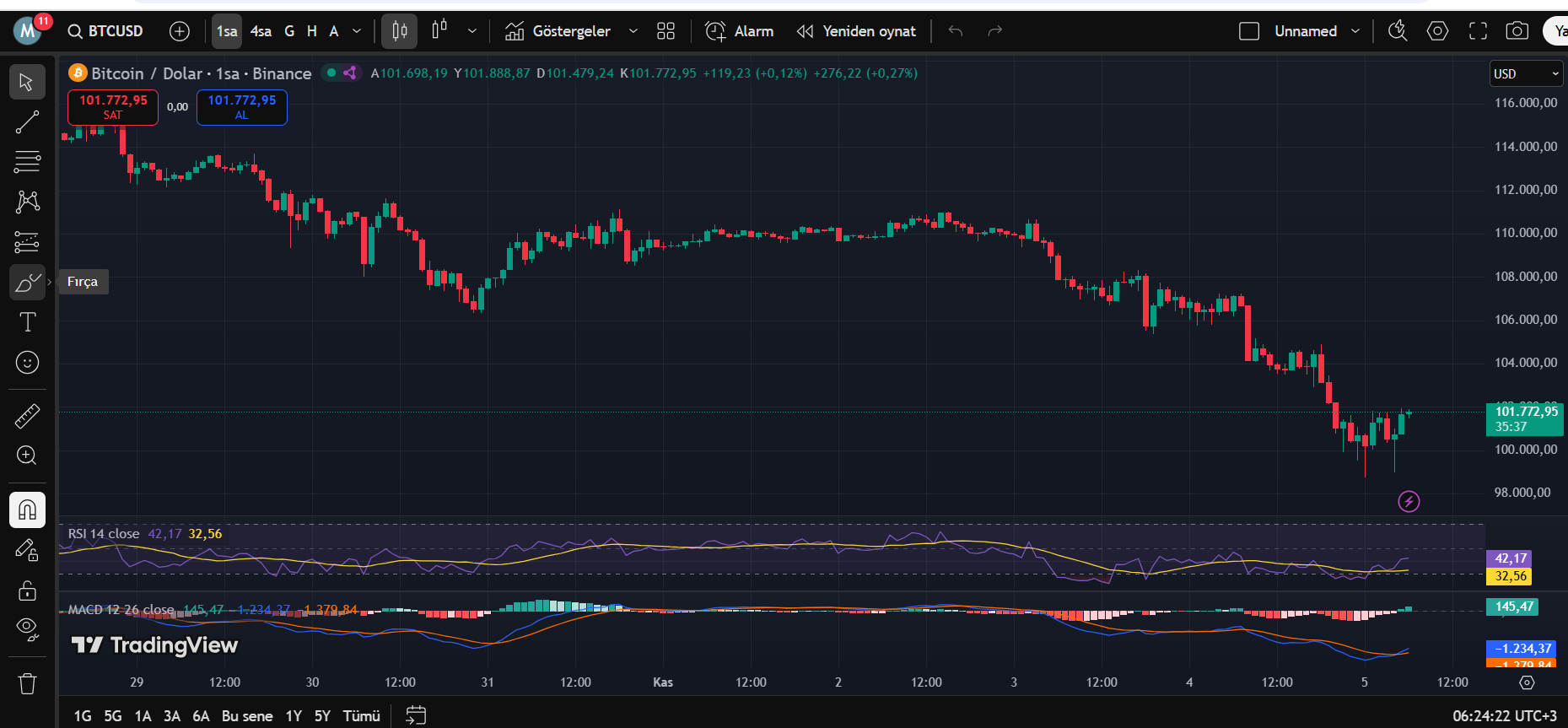Expand the time interval chevron menu
1568x728 pixels.
357,31
